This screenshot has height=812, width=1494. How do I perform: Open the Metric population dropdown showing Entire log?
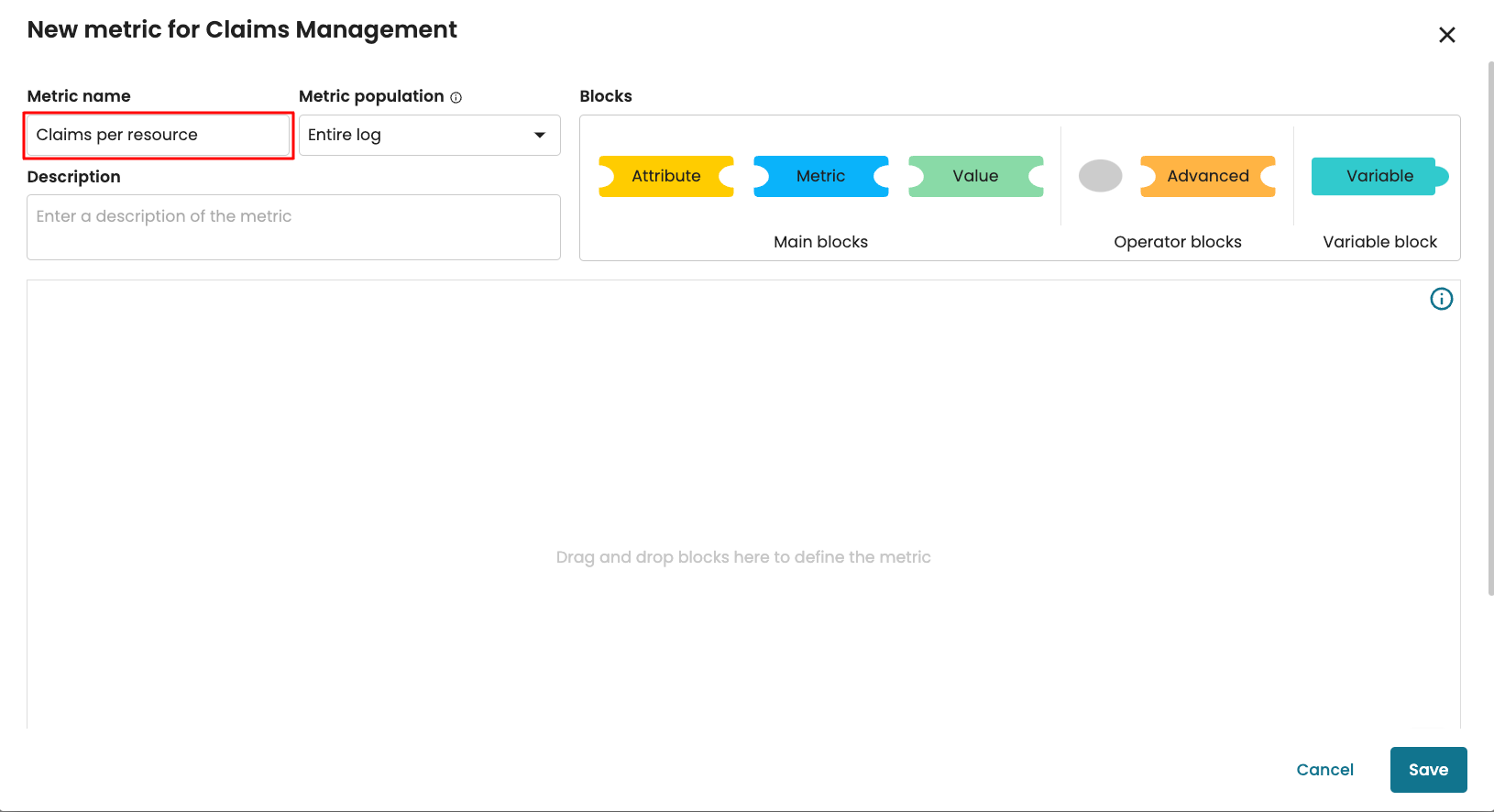pyautogui.click(x=429, y=136)
